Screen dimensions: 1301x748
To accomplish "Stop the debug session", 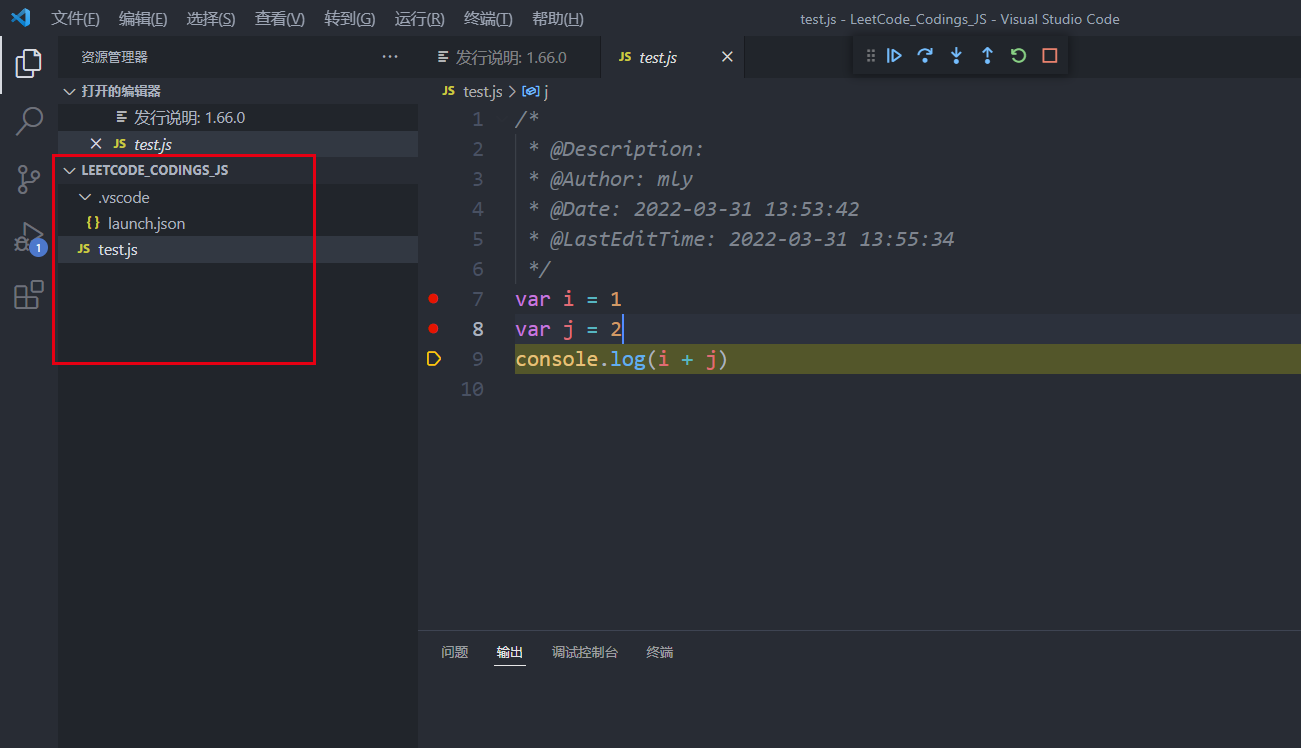I will 1049,56.
